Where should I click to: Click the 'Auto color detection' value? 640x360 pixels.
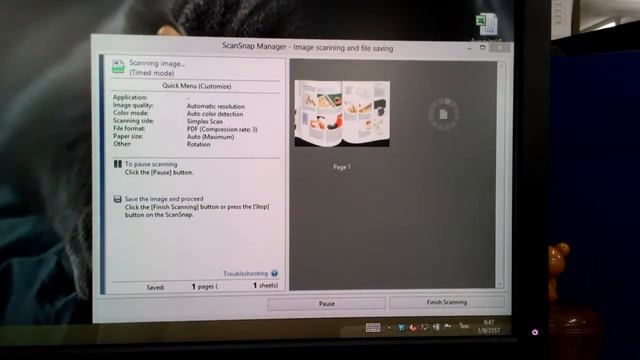pos(215,114)
